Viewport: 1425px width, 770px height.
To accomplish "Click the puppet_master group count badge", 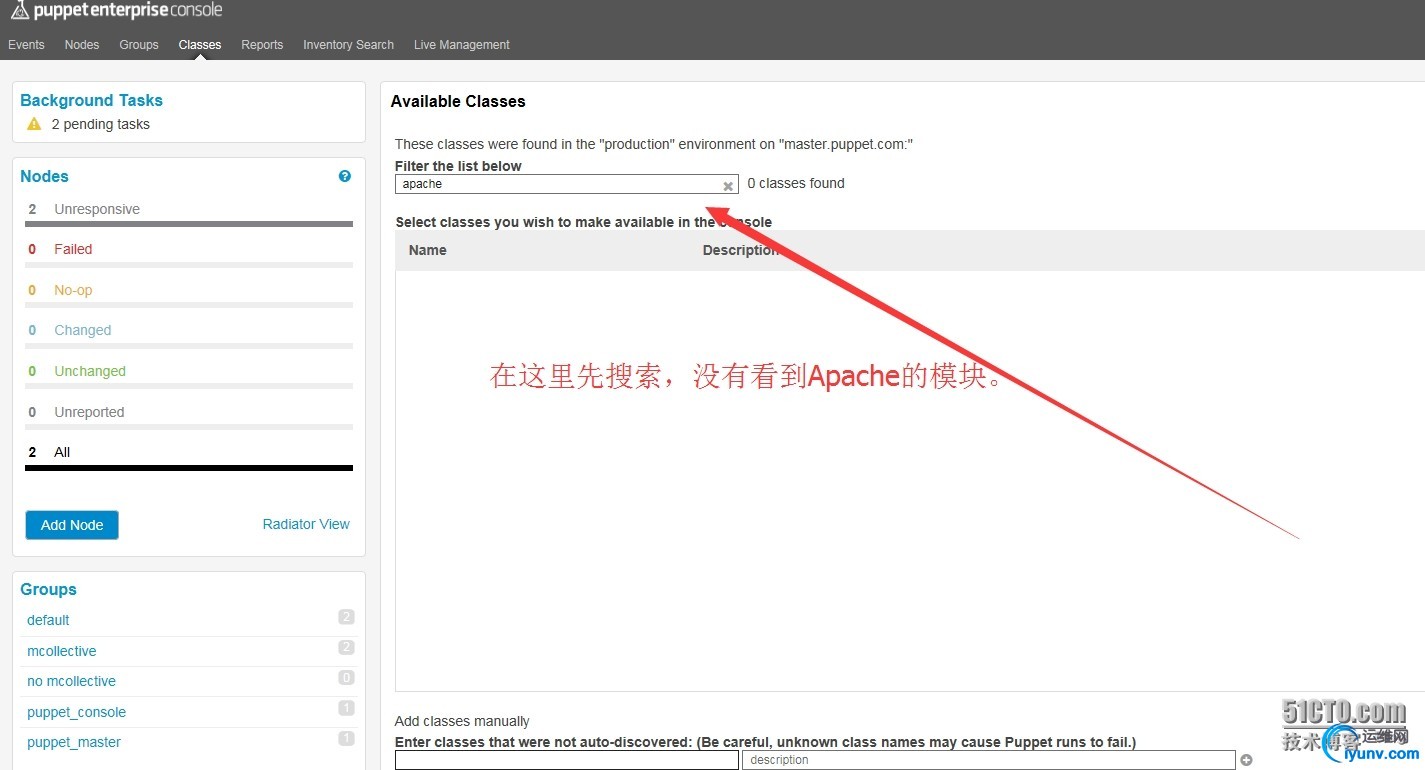I will pos(346,739).
